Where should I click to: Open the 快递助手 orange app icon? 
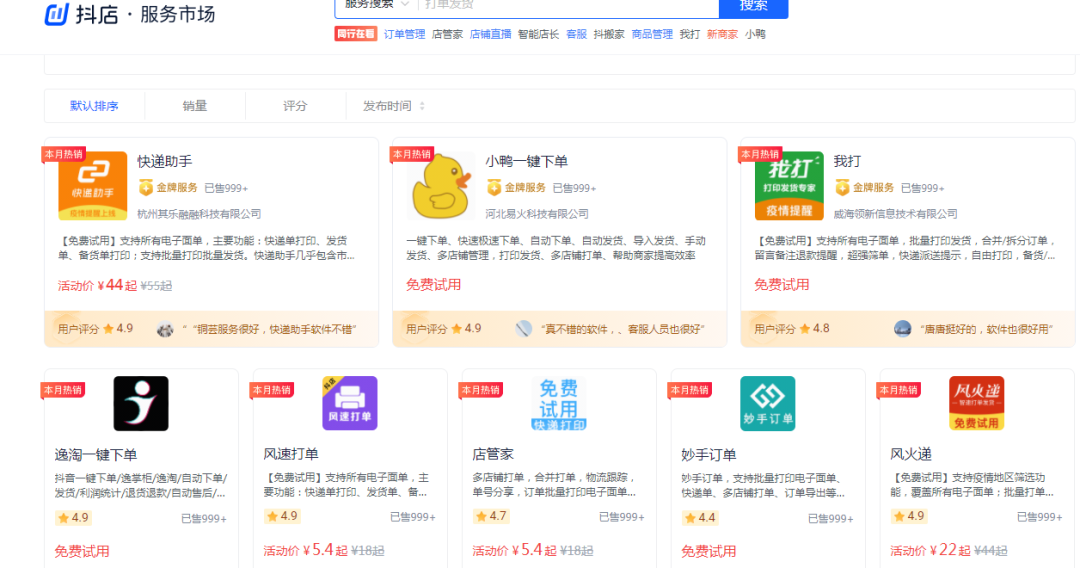click(92, 186)
